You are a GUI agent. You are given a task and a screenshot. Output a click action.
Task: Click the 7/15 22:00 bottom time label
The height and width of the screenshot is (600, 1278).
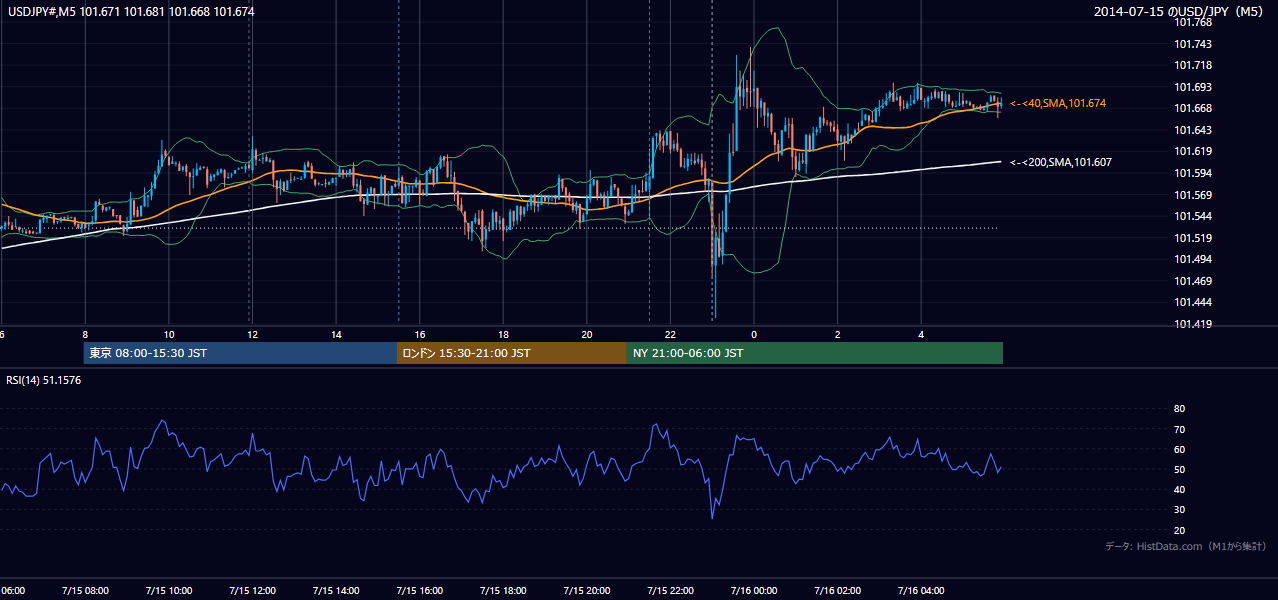tap(670, 591)
